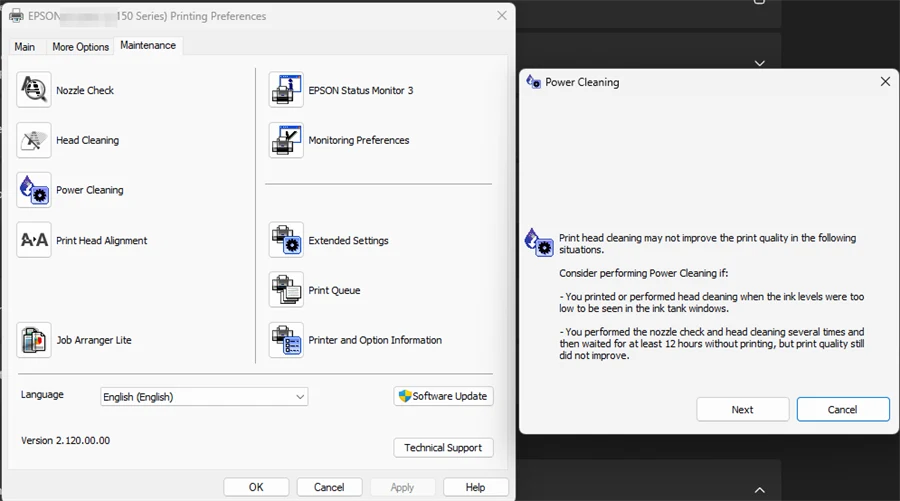This screenshot has height=501, width=900.
Task: Switch to the Main tab
Action: [x=25, y=46]
